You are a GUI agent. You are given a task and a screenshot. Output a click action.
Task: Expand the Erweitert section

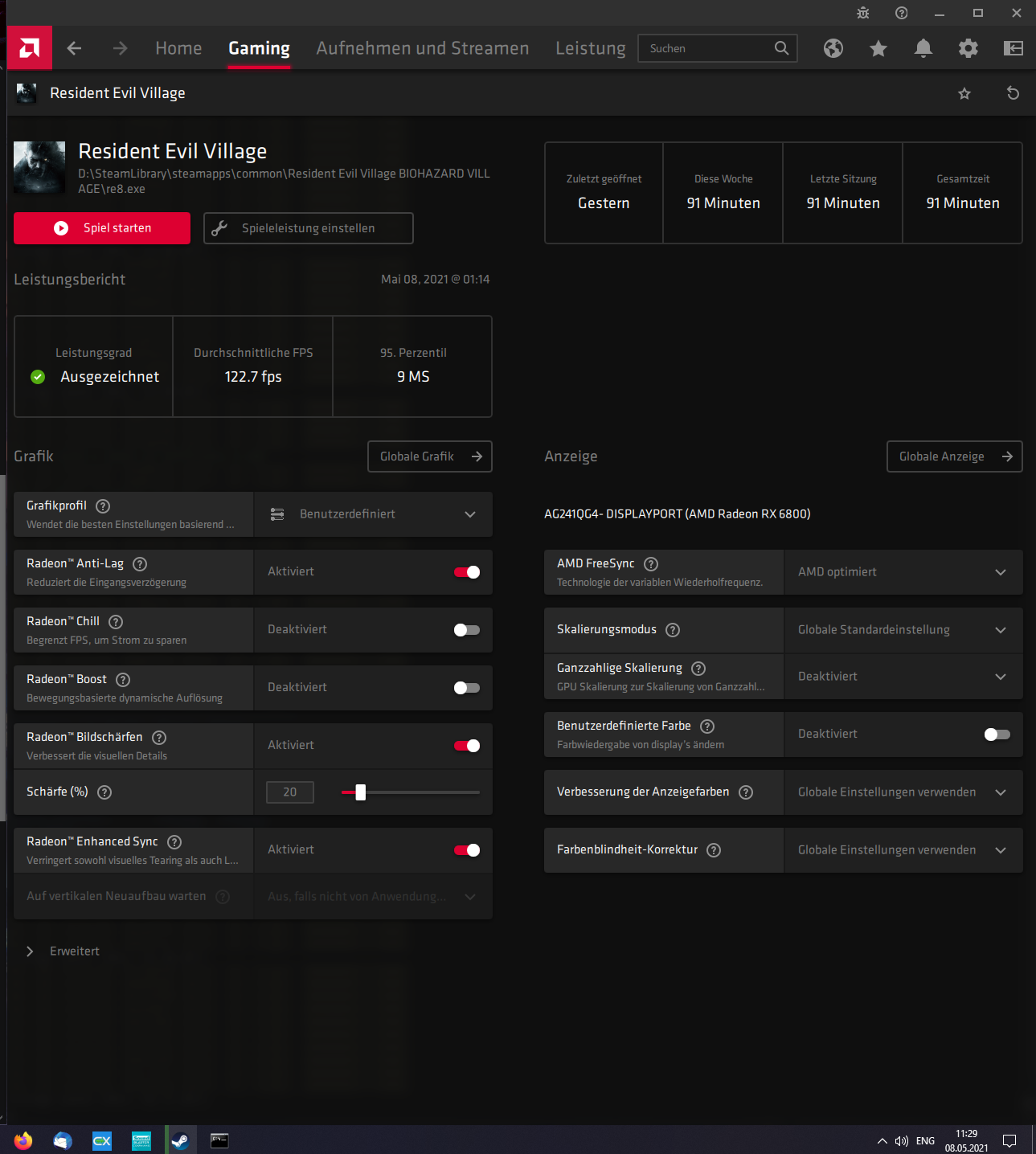(63, 951)
